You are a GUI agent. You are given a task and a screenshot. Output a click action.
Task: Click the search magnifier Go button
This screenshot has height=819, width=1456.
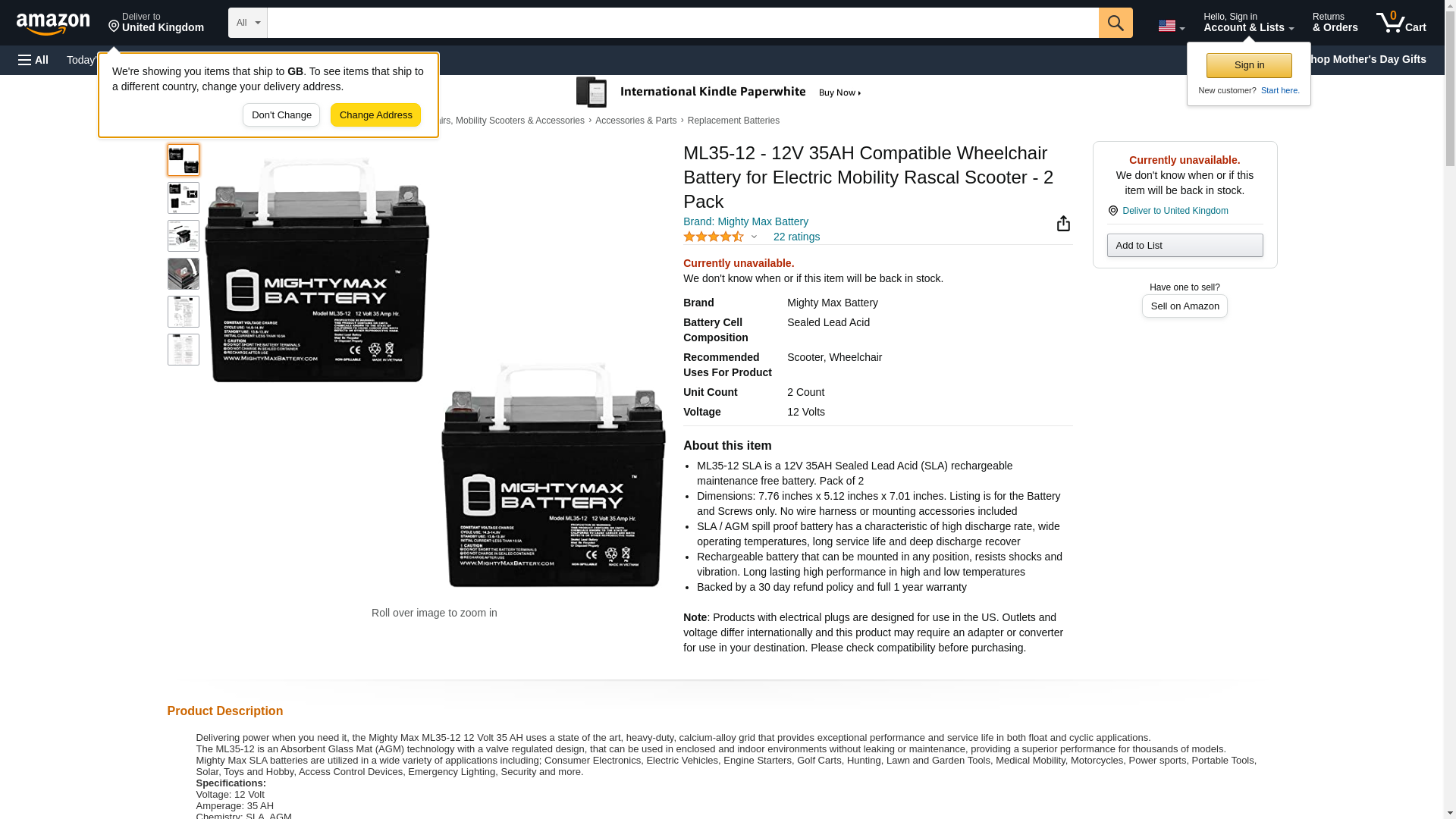click(1116, 23)
